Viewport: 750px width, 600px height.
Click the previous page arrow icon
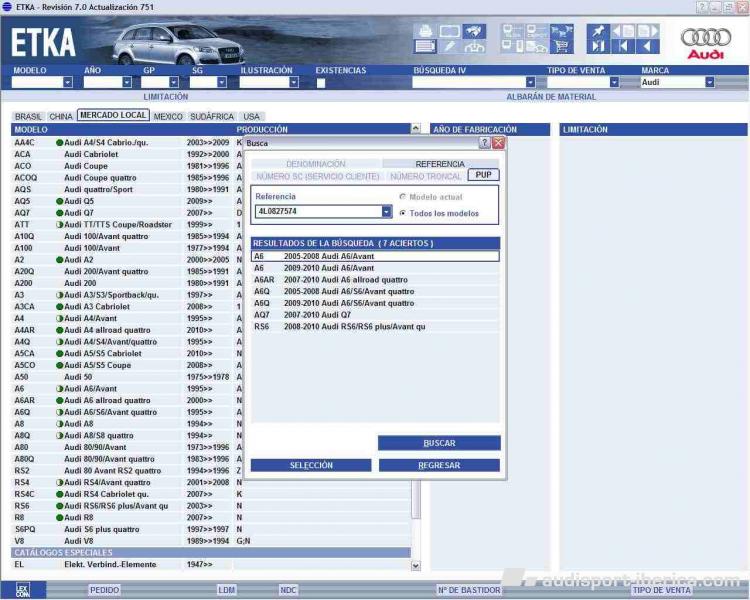coord(623,31)
